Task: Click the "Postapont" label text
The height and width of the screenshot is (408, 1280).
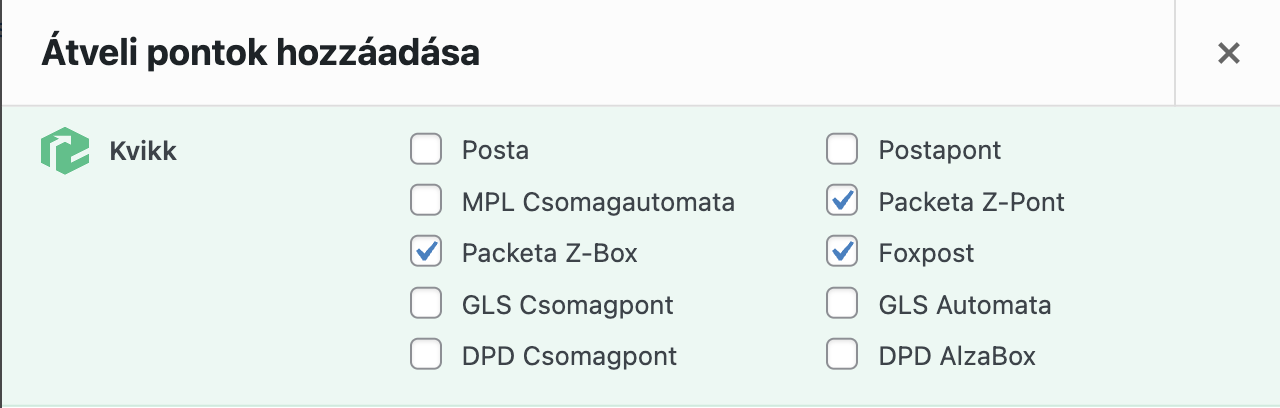Action: [x=940, y=151]
